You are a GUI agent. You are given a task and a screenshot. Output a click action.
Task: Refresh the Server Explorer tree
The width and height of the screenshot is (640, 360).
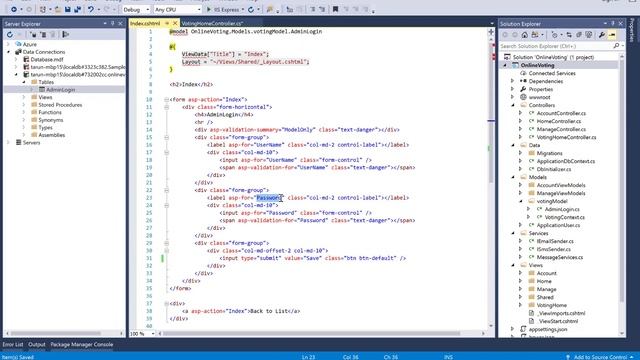pyautogui.click(x=10, y=35)
